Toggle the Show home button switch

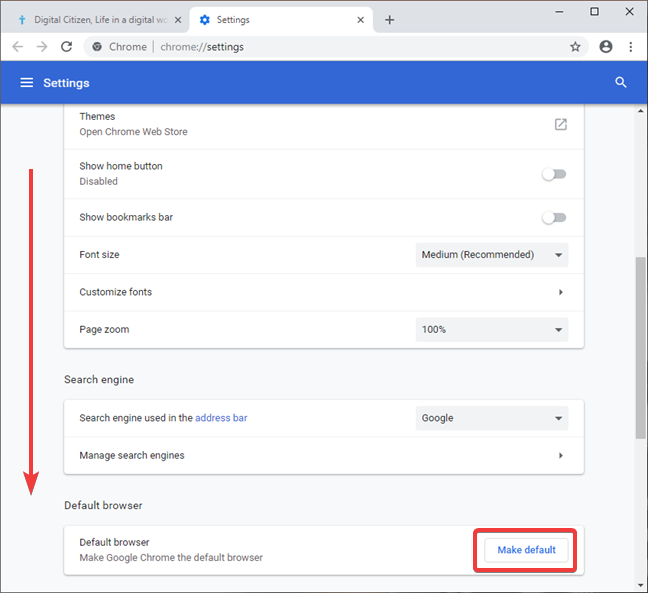pos(554,174)
